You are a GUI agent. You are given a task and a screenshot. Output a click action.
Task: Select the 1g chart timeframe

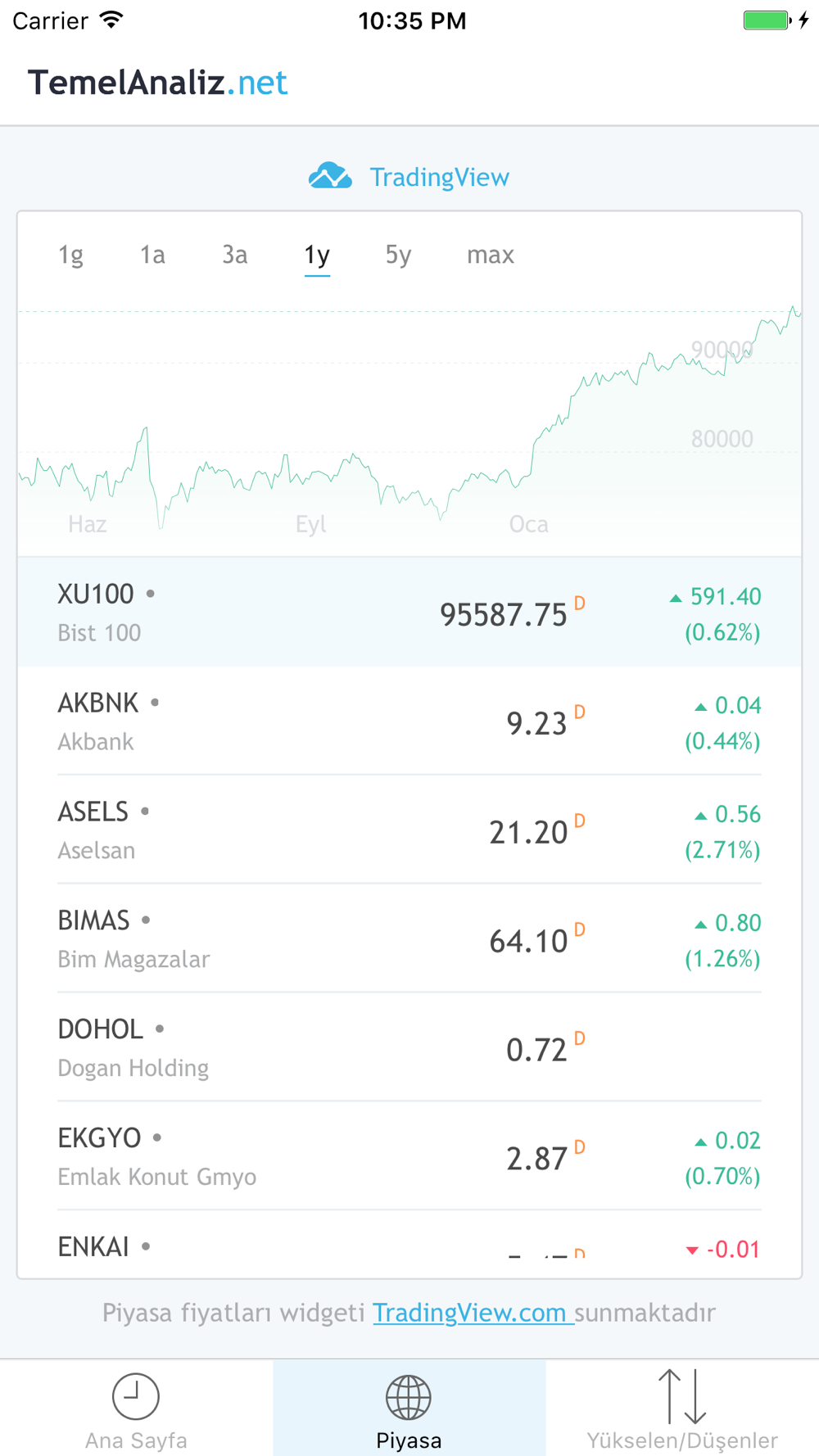tap(71, 255)
